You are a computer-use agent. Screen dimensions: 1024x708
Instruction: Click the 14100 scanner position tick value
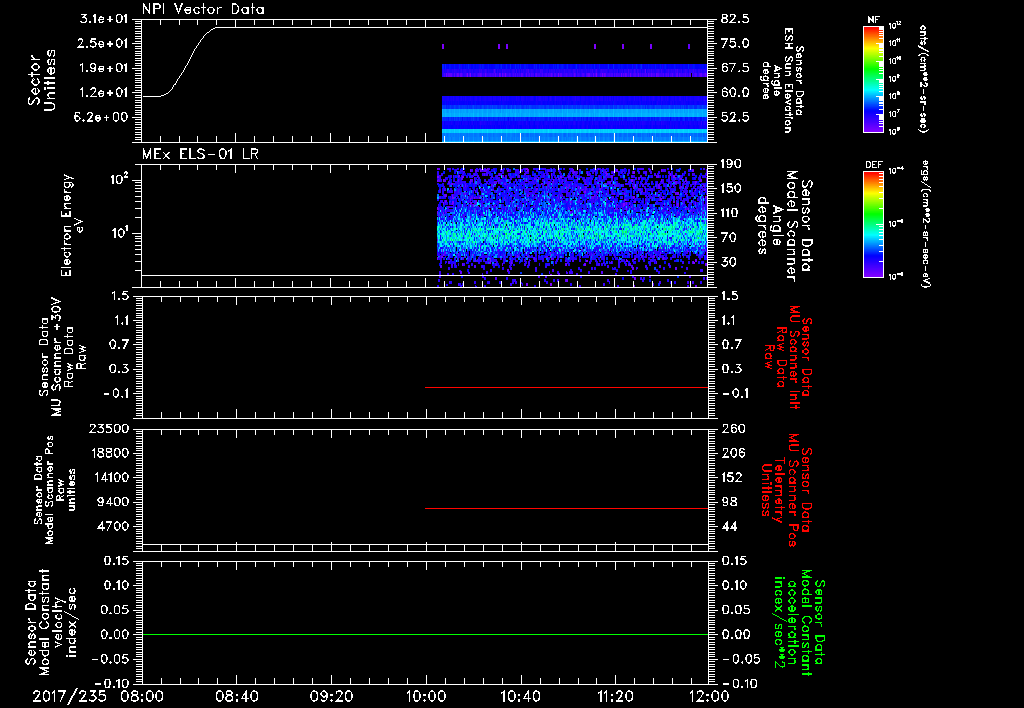tap(109, 477)
